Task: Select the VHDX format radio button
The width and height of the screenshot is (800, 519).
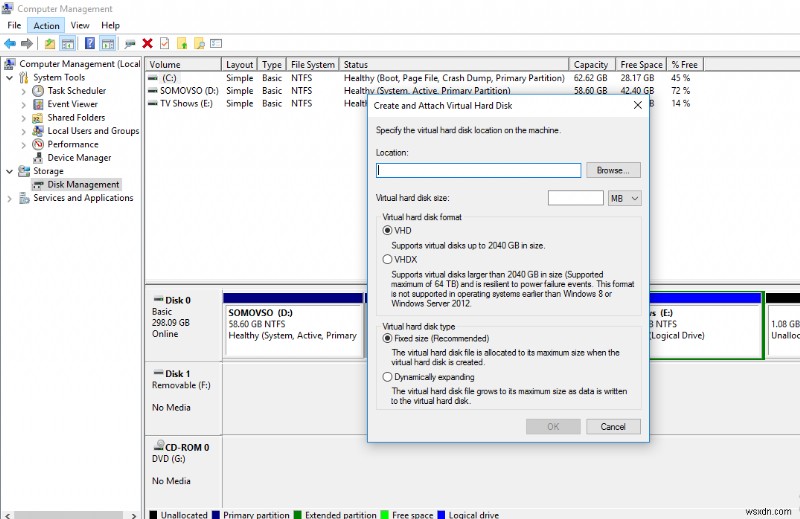Action: [x=387, y=259]
